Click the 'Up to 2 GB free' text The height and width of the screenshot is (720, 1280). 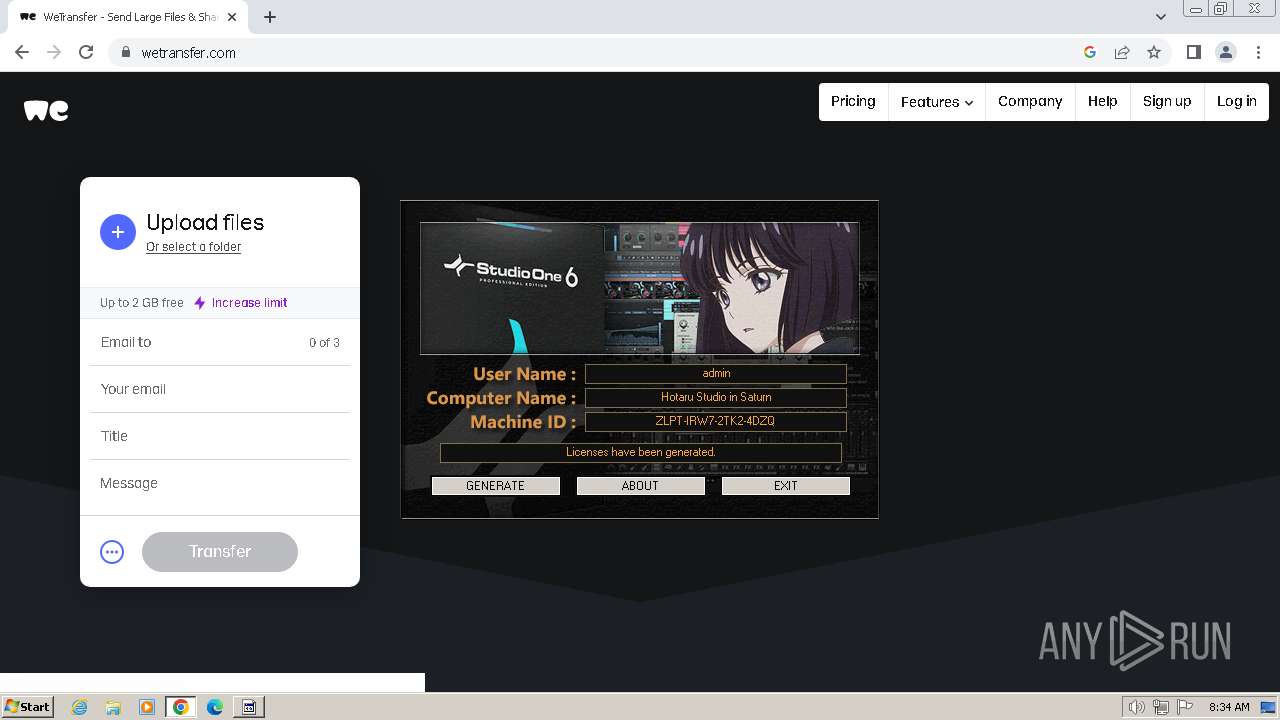[x=142, y=303]
